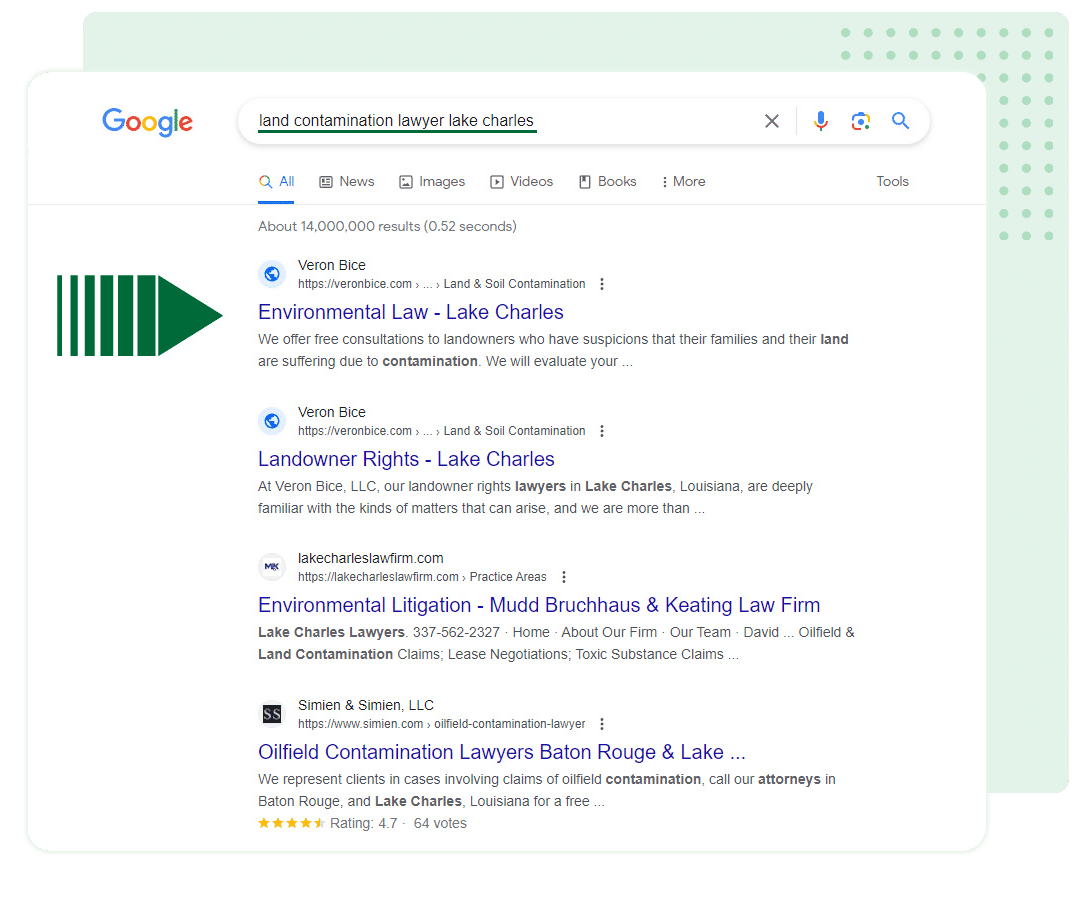This screenshot has height=900, width=1080.
Task: Open three-dot menu for lakecharleslawfirm.com result
Action: (x=563, y=577)
